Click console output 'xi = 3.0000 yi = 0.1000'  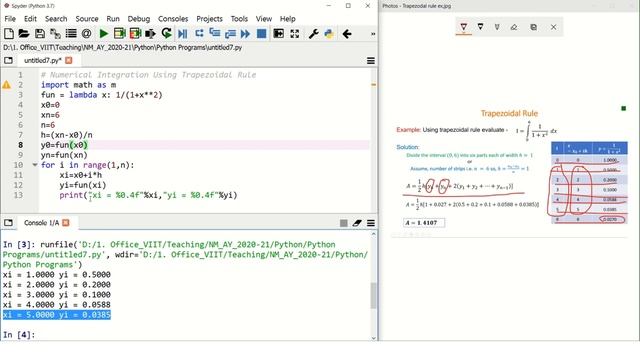coord(57,295)
